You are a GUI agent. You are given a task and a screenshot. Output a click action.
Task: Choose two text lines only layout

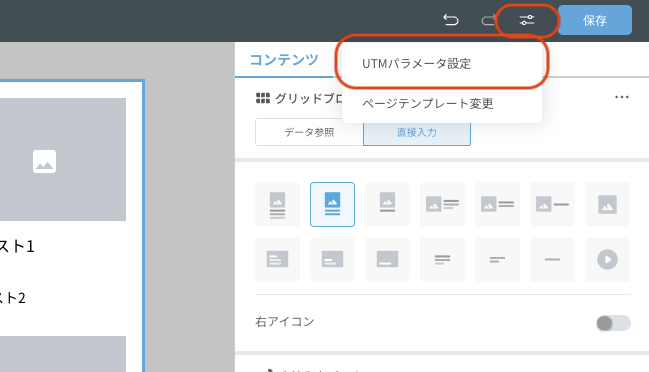[x=498, y=259]
